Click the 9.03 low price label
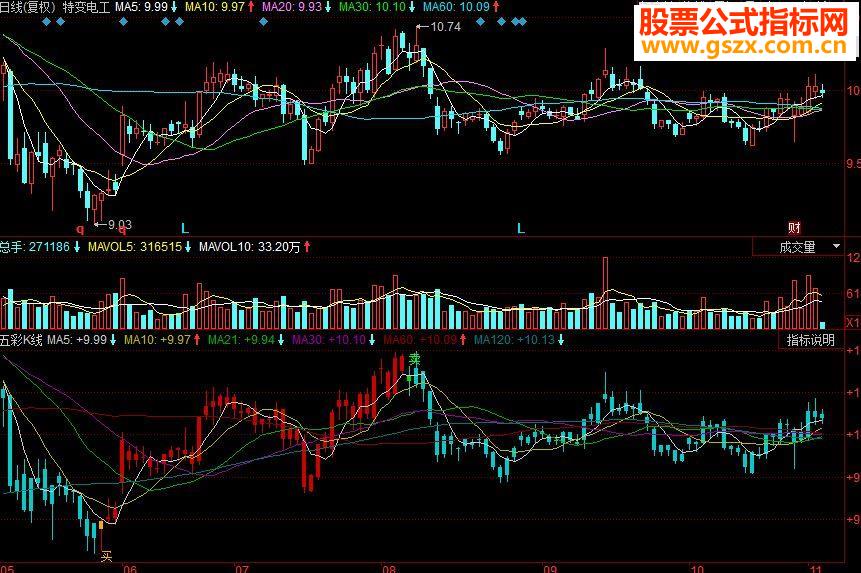The image size is (861, 573). coord(119,224)
